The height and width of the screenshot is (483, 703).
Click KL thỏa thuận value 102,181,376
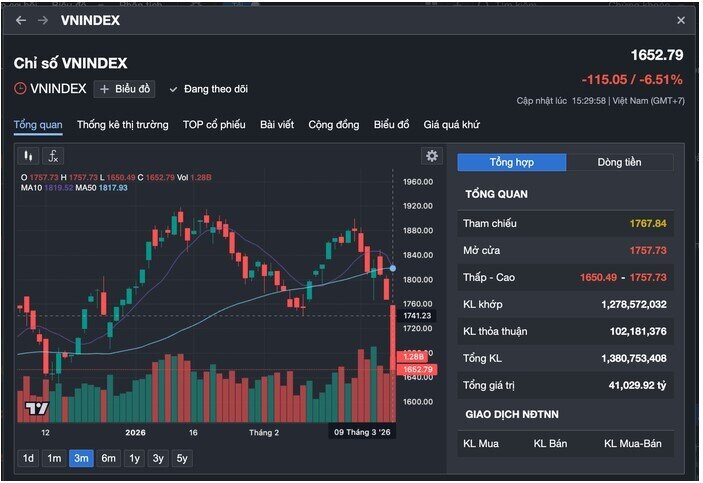638,331
